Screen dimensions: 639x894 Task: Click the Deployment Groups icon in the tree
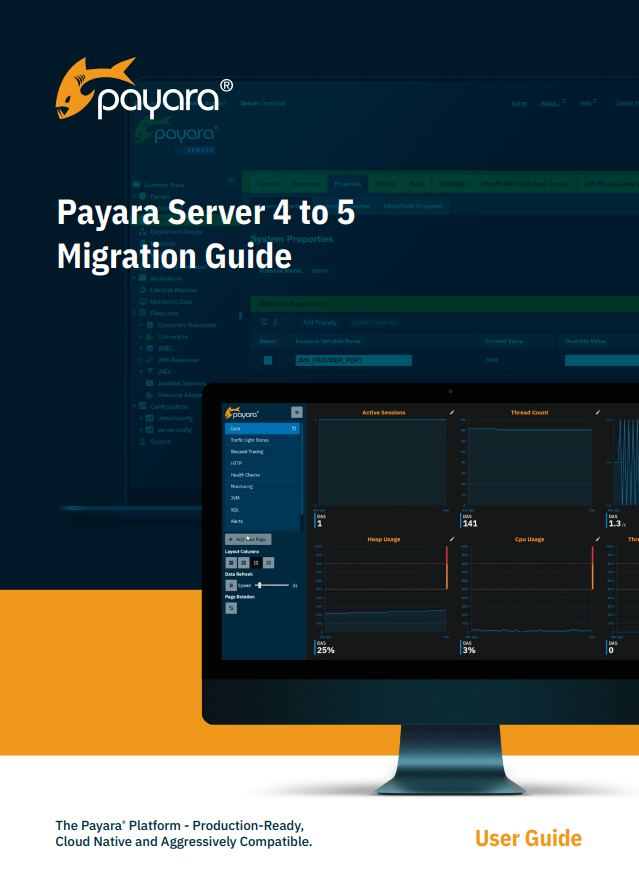click(x=143, y=231)
